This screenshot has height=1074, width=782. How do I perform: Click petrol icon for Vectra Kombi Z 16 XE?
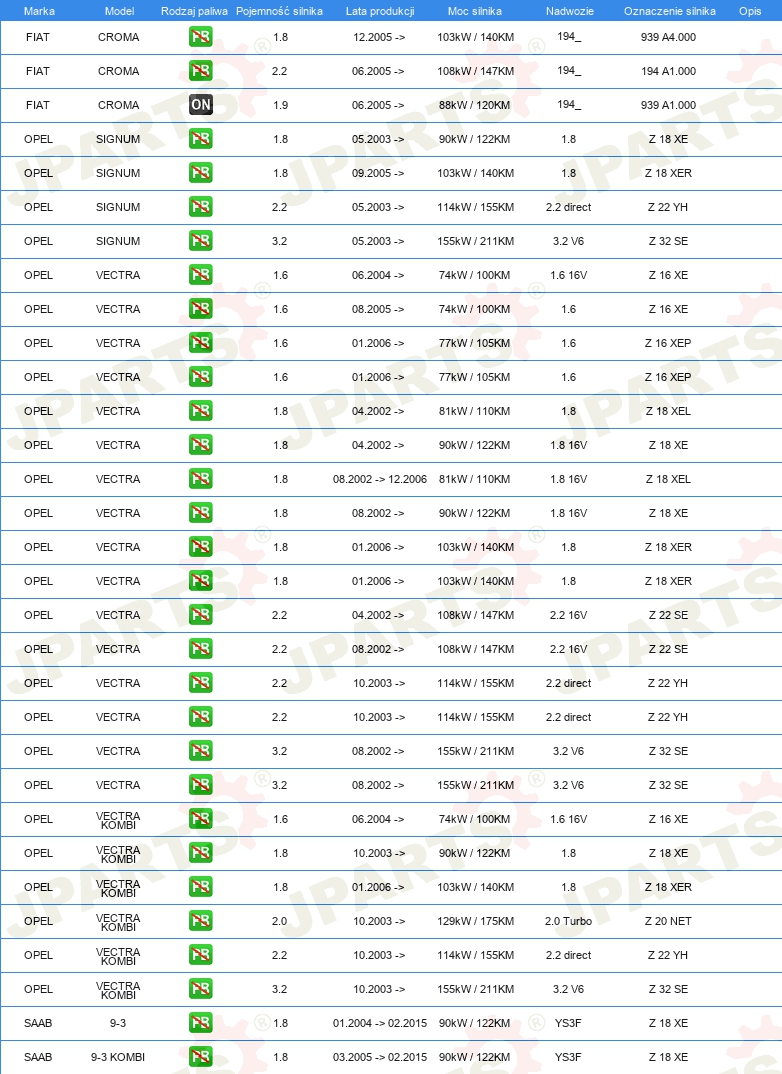pos(201,819)
